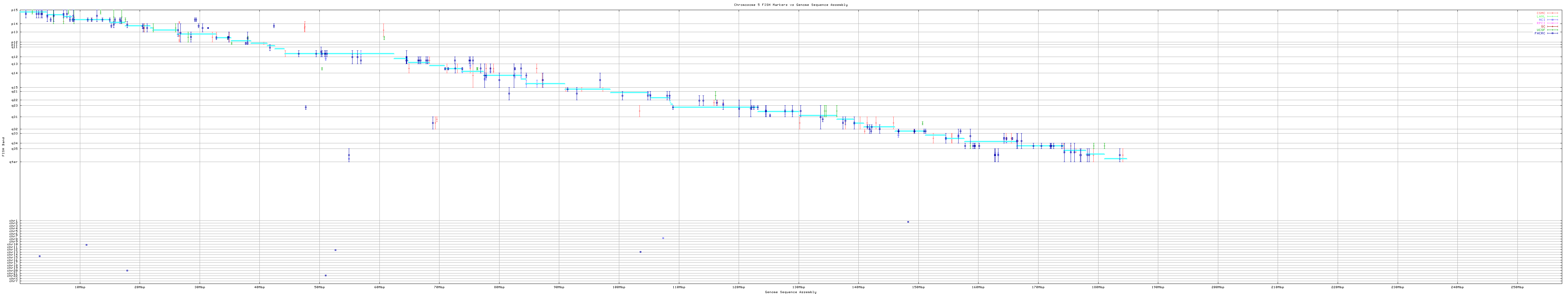Select the RPCI legend cross marker

1552,23
